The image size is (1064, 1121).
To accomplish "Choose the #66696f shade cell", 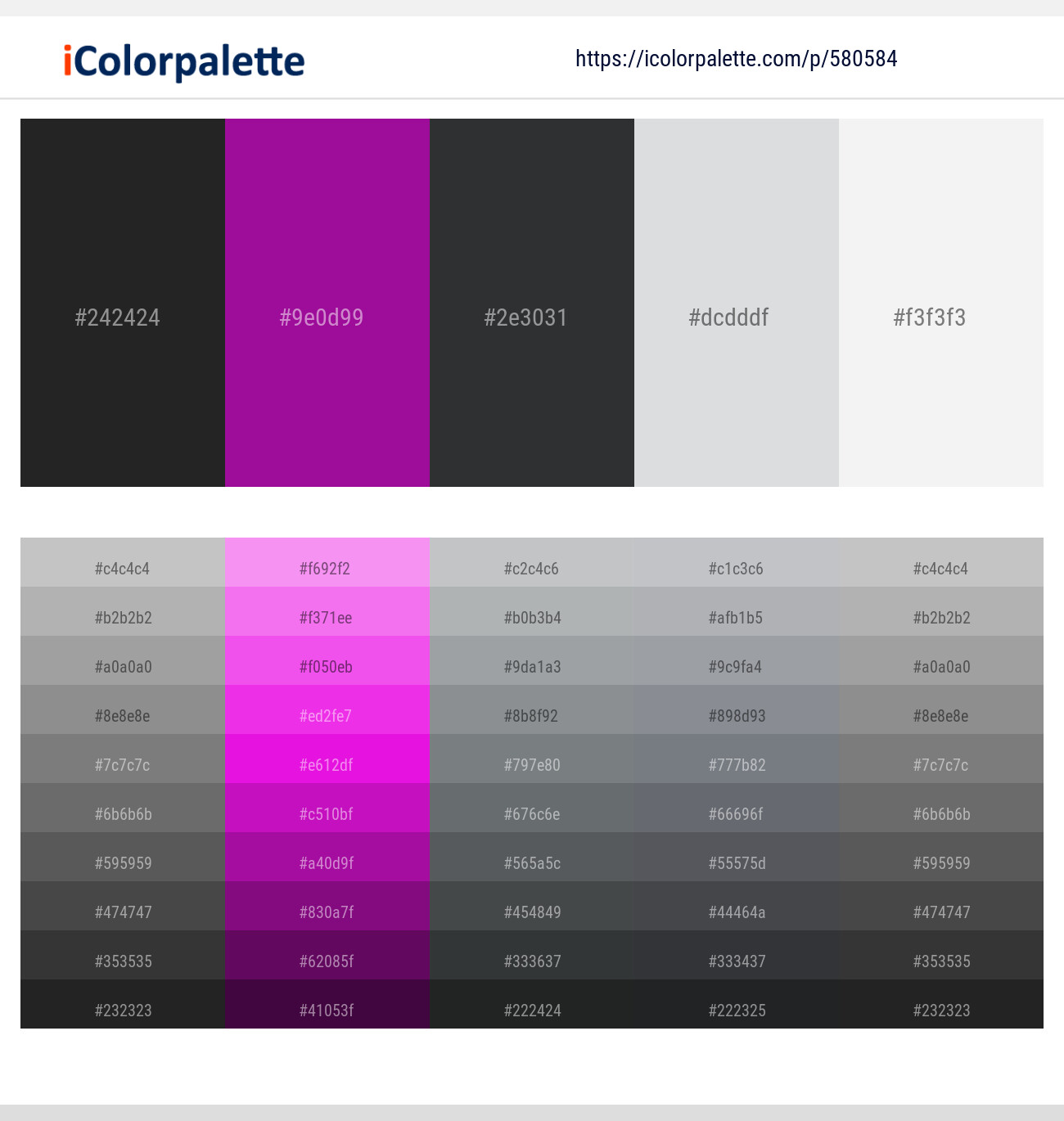I will (737, 808).
